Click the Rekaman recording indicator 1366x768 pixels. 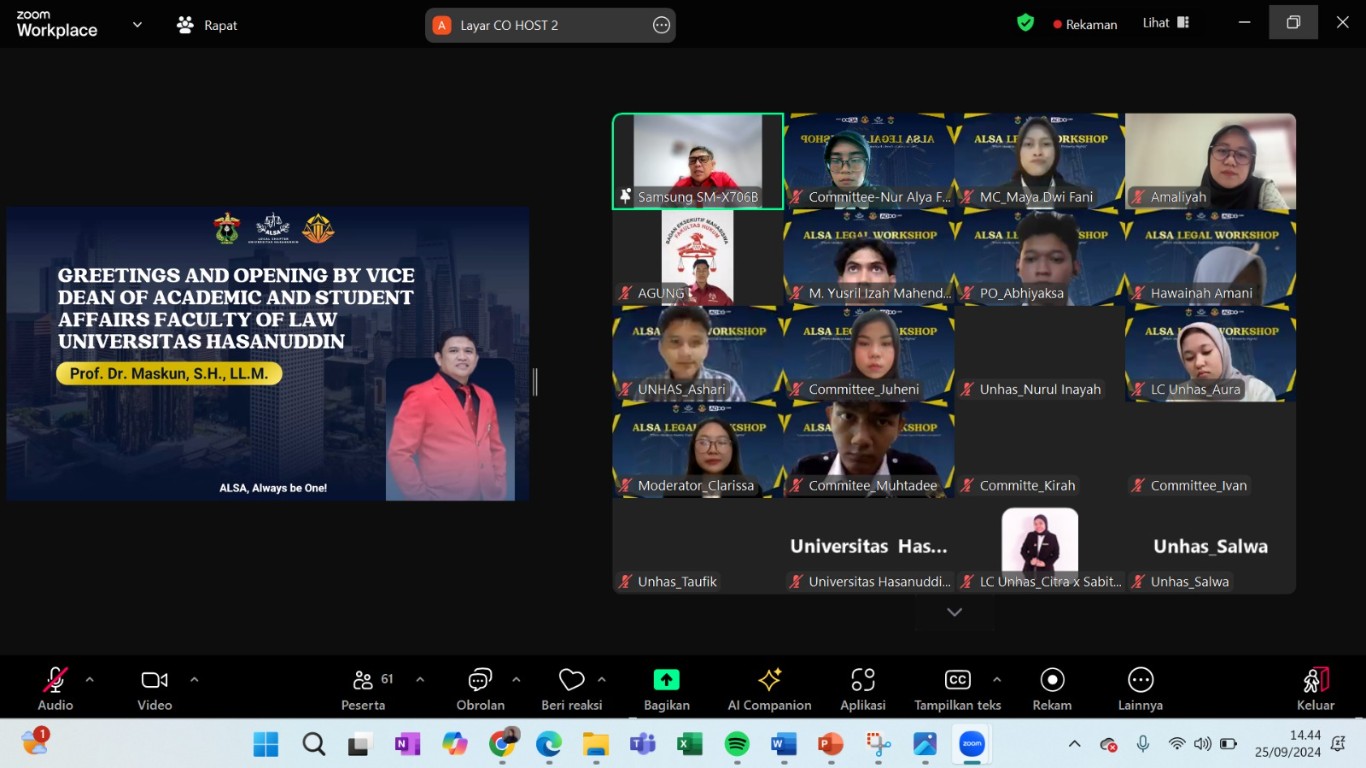1085,24
